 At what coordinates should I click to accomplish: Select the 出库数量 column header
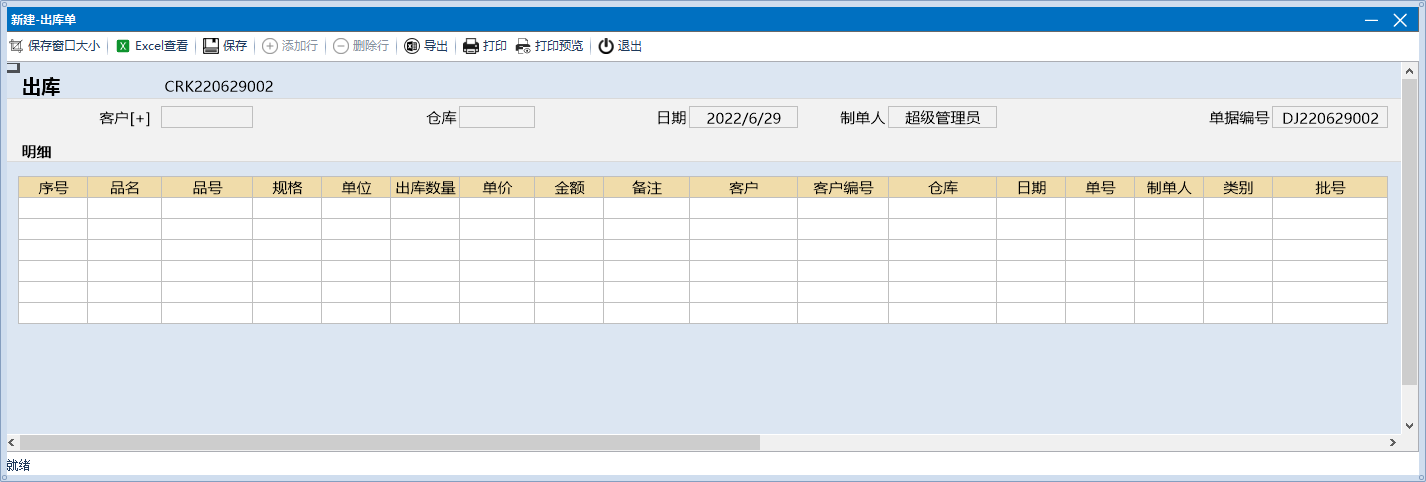pyautogui.click(x=425, y=187)
